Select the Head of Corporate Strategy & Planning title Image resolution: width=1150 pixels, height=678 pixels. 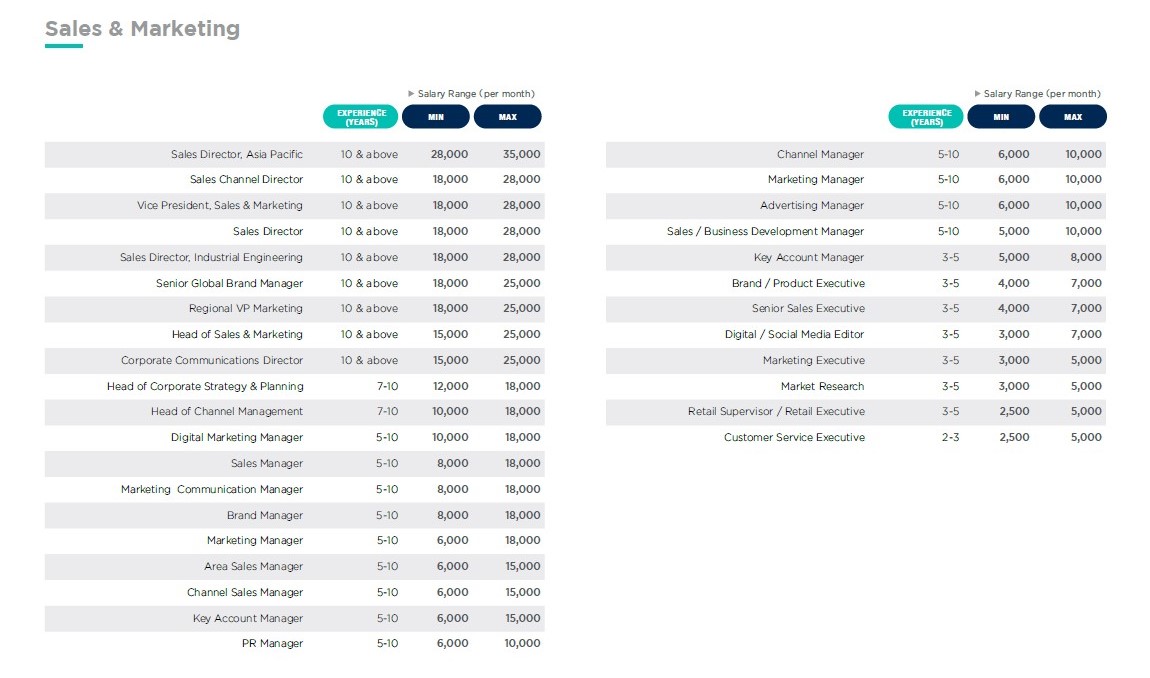pyautogui.click(x=205, y=386)
